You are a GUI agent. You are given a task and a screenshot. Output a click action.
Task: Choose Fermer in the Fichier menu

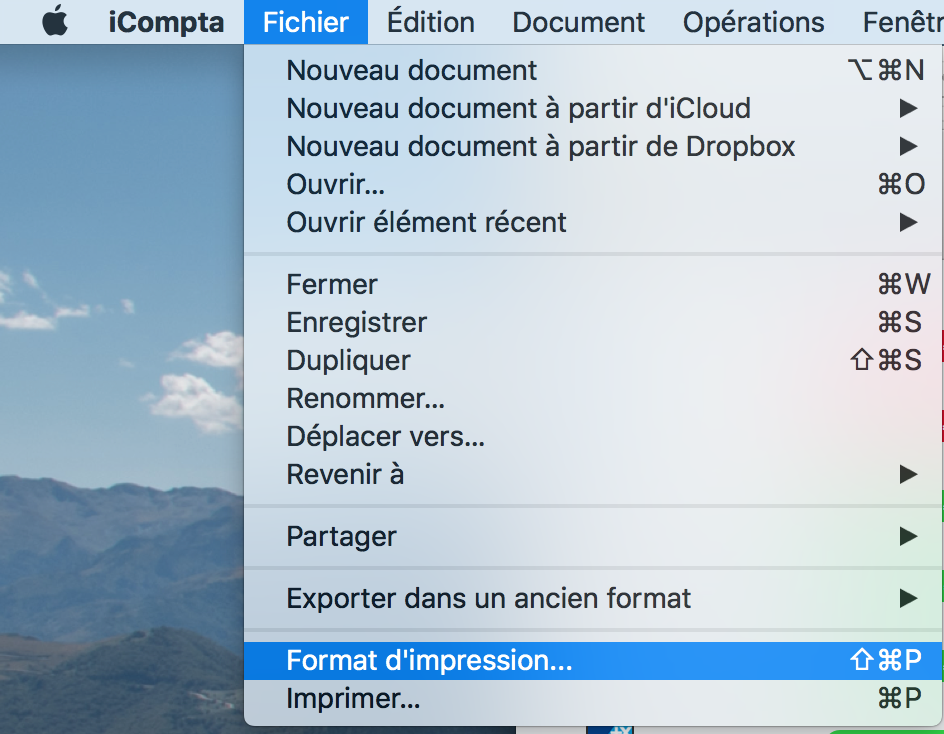593,284
